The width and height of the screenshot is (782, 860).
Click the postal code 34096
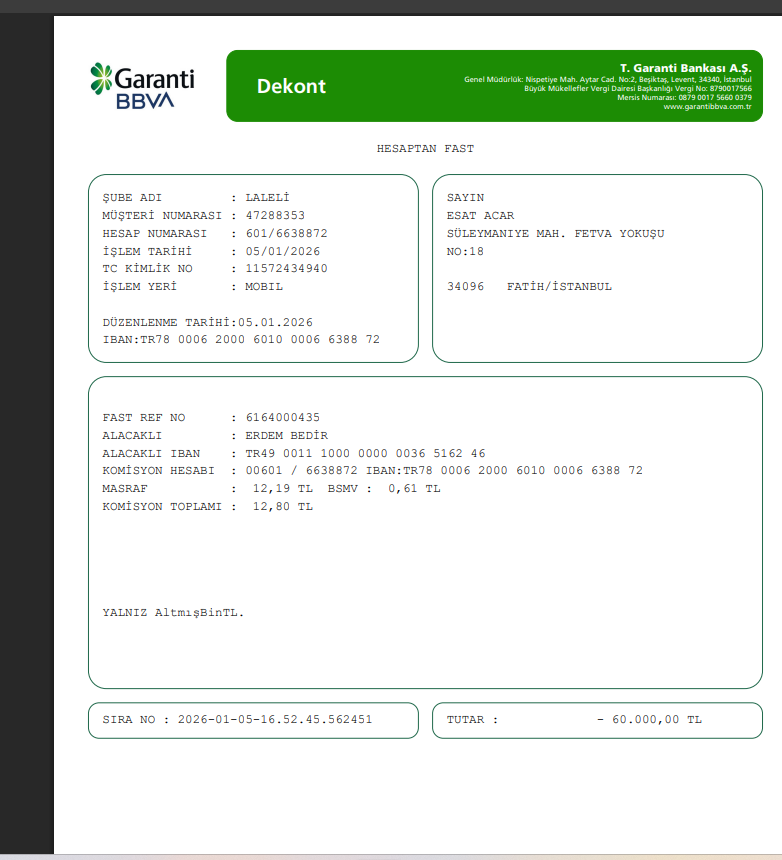[x=465, y=287]
